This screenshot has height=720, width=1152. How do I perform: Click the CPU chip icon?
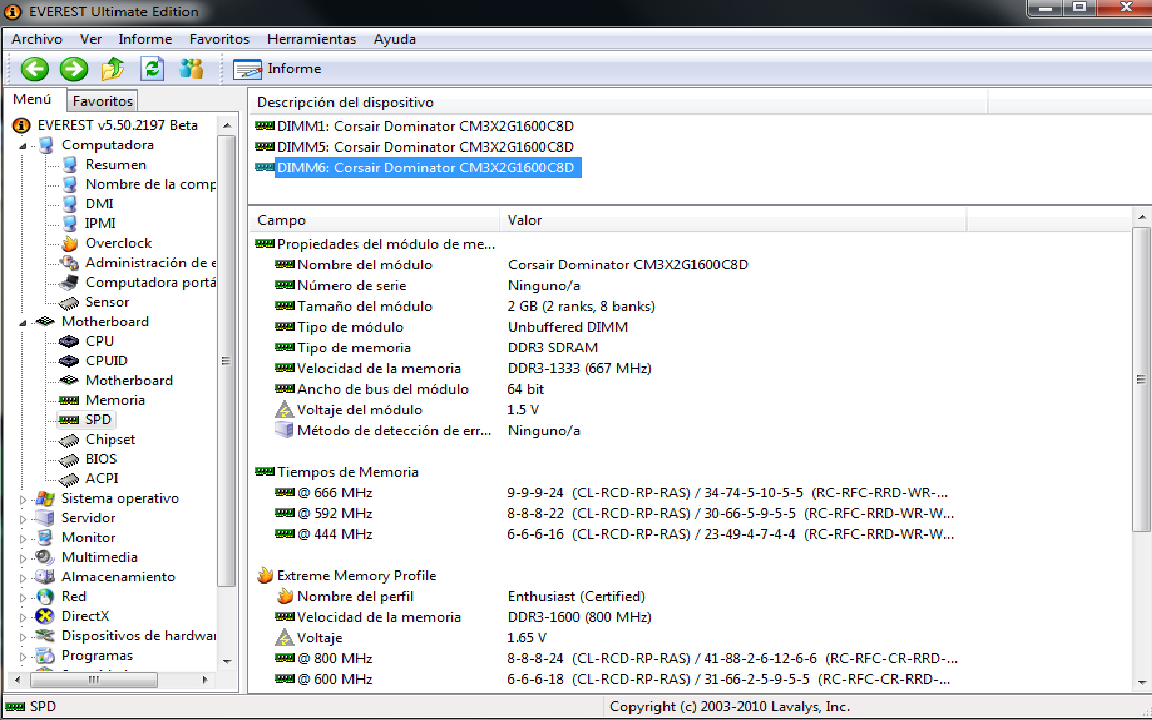coord(69,341)
